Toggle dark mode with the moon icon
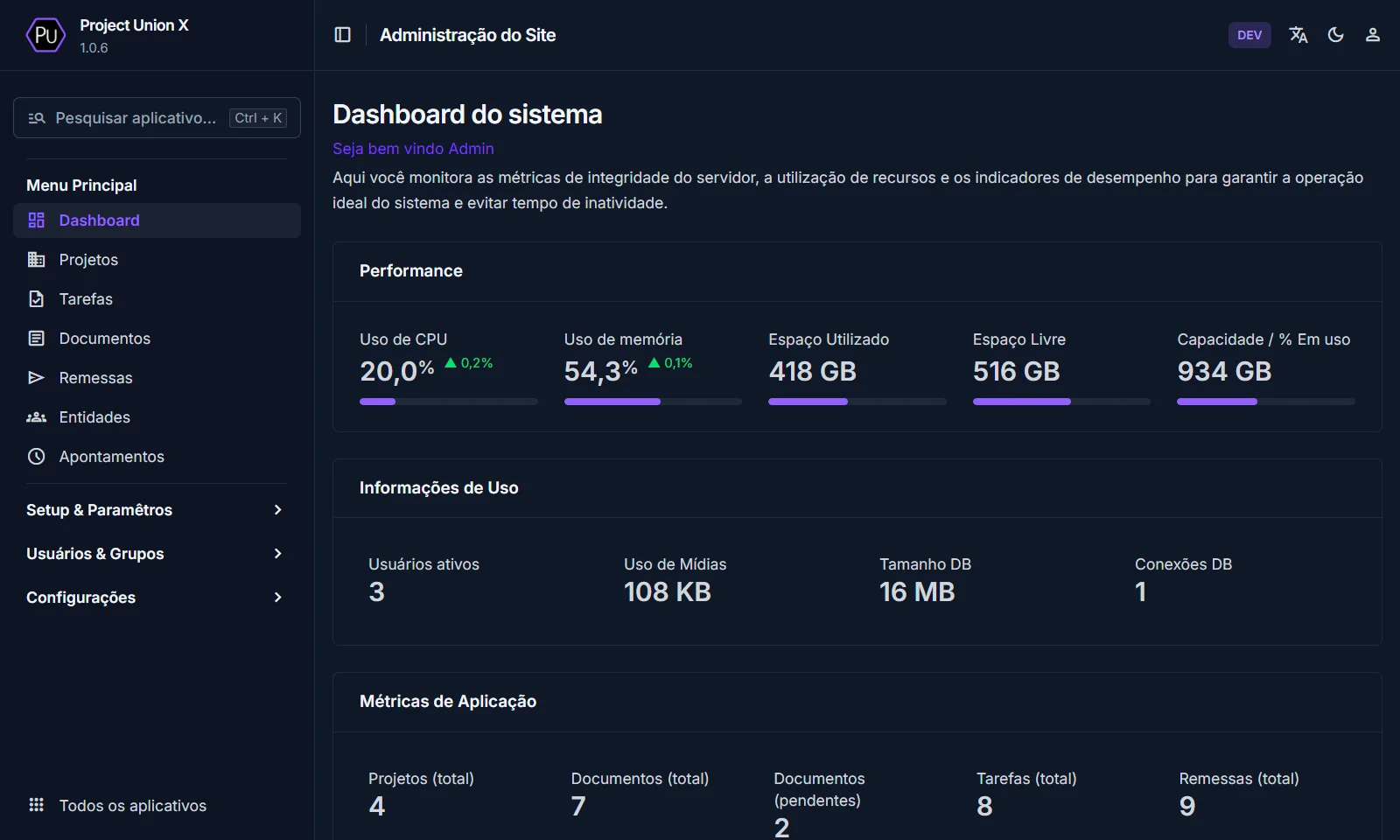Viewport: 1400px width, 840px height. (x=1335, y=35)
